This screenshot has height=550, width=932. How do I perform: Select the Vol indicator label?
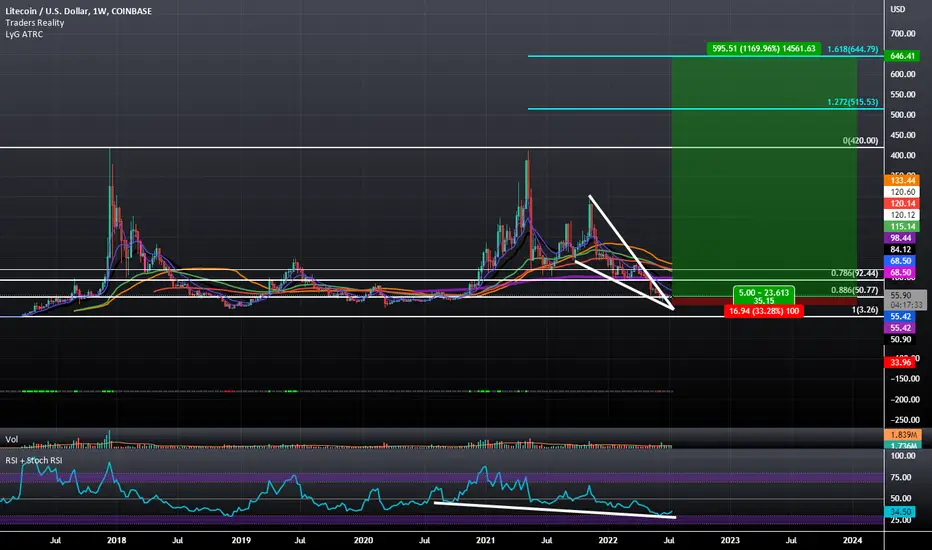click(12, 439)
